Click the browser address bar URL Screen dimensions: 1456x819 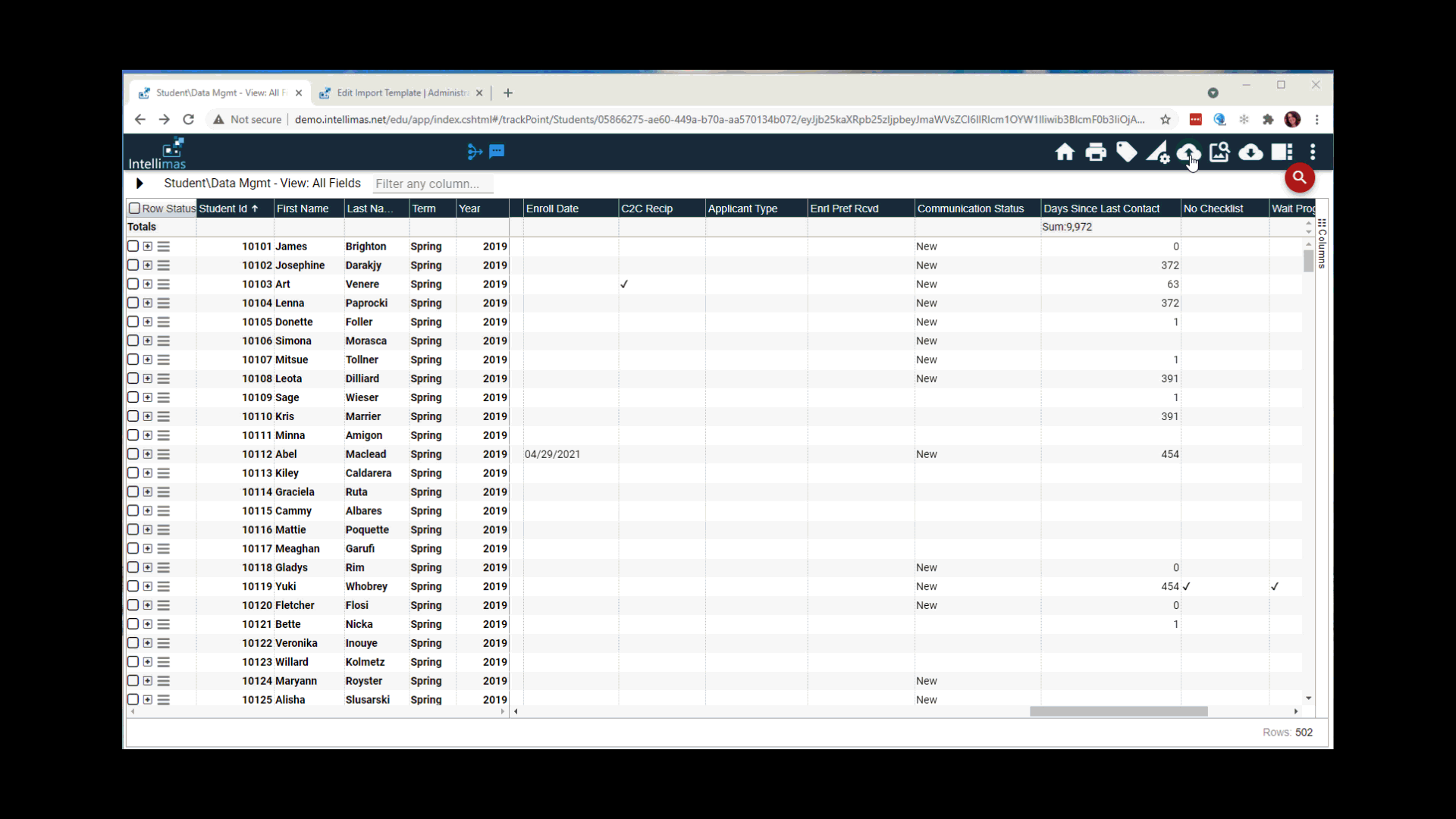pos(719,119)
